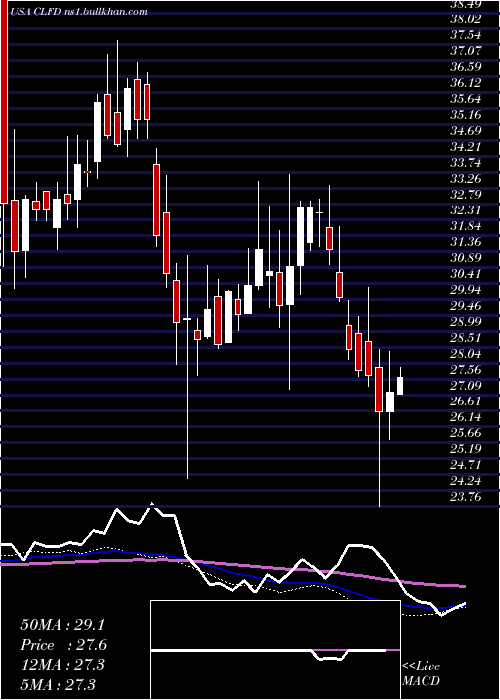The image size is (500, 700).
Task: Click the 33.26 price axis label
Action: click(x=466, y=179)
